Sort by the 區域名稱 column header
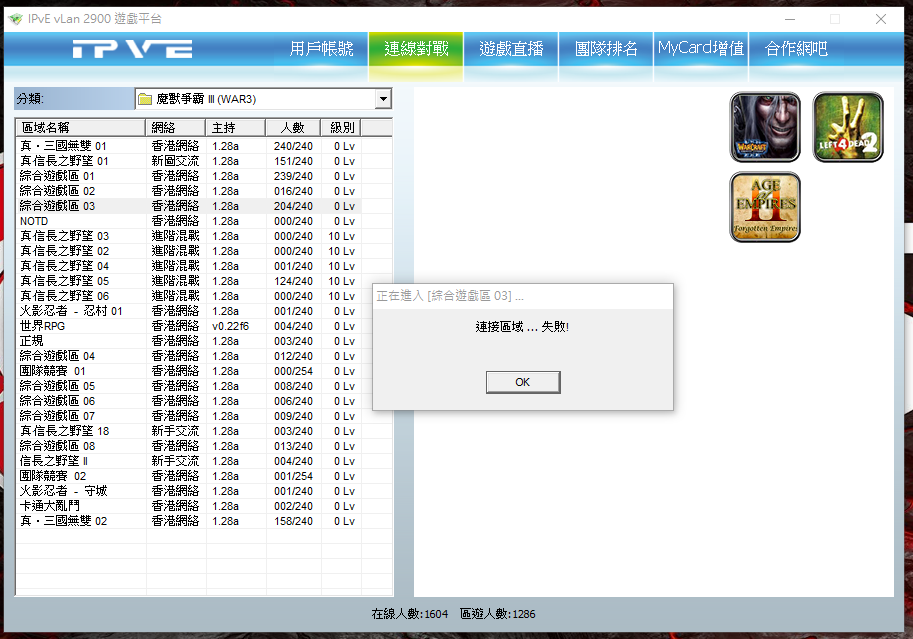The image size is (913, 639). (81, 128)
